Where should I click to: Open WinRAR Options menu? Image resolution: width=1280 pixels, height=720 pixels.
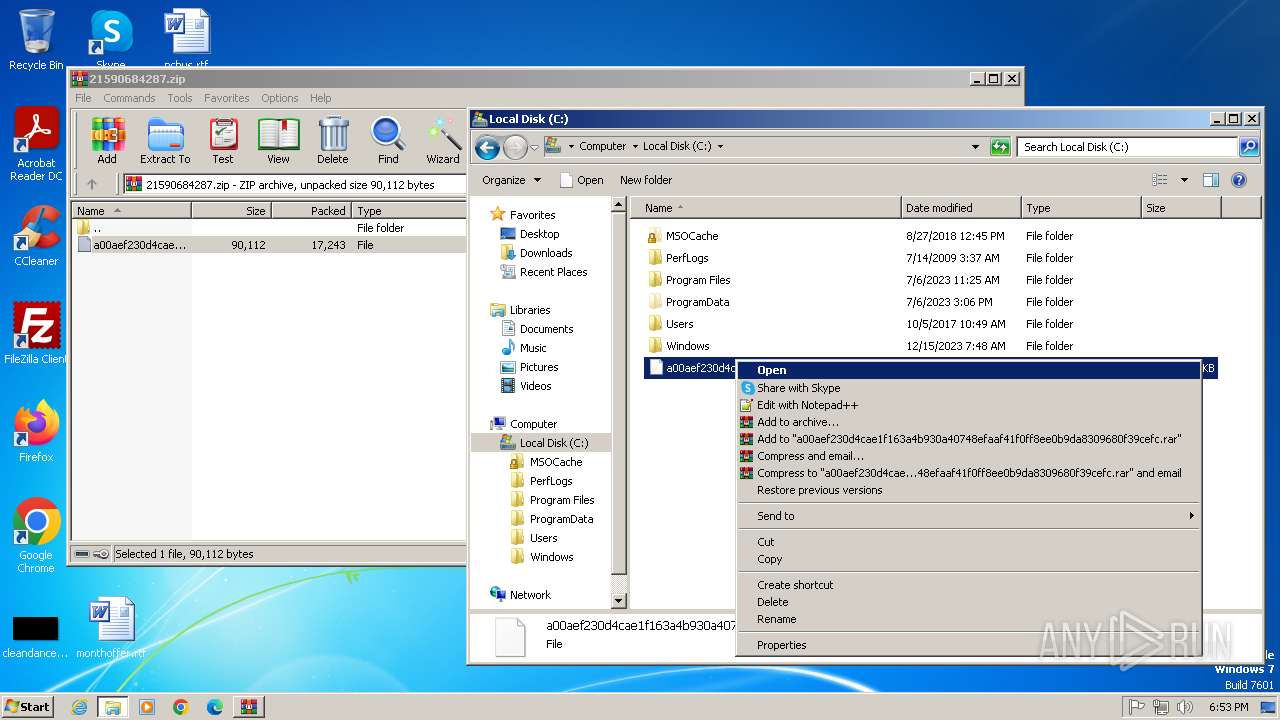280,98
